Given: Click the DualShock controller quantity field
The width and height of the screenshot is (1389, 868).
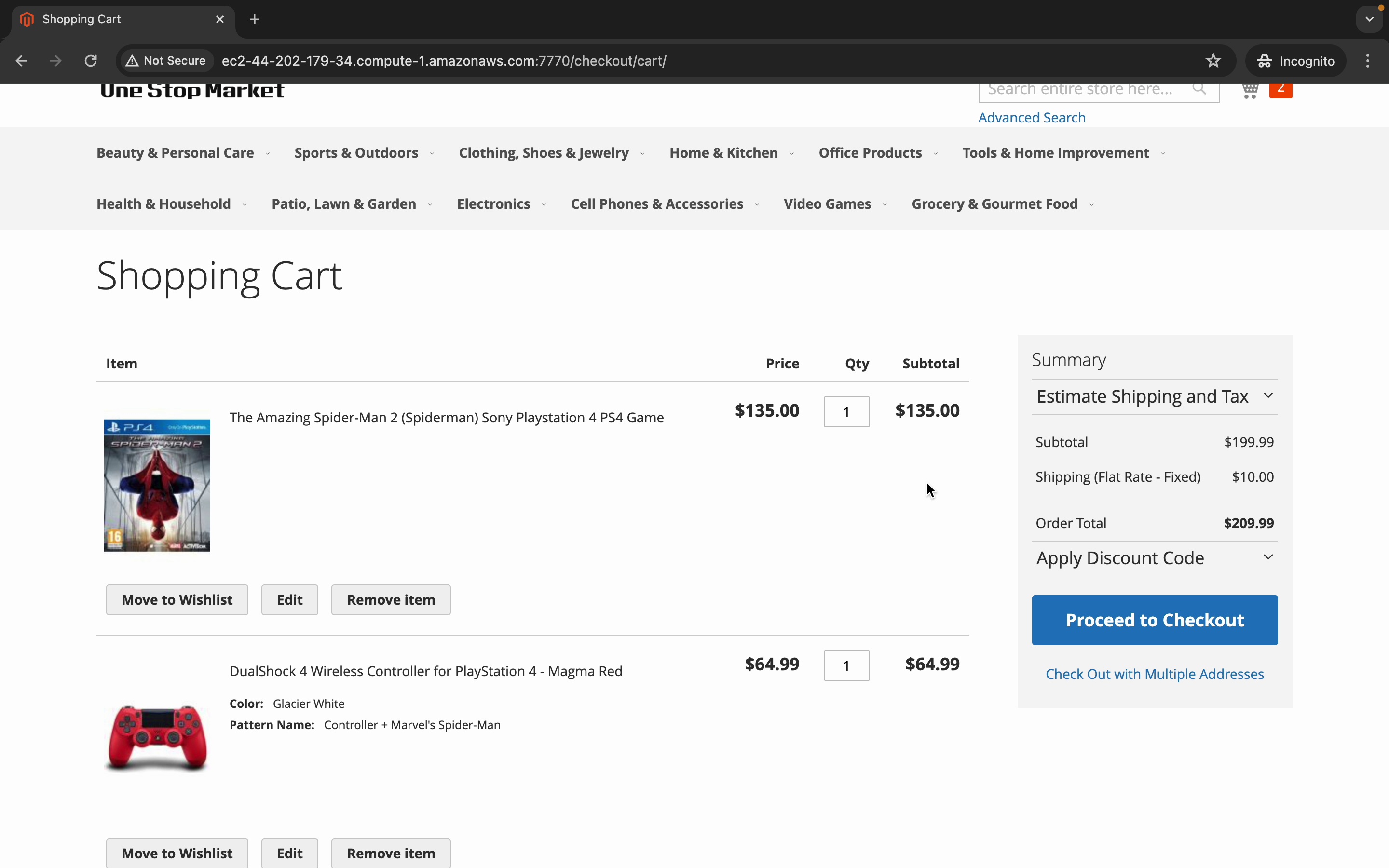Looking at the screenshot, I should (846, 666).
